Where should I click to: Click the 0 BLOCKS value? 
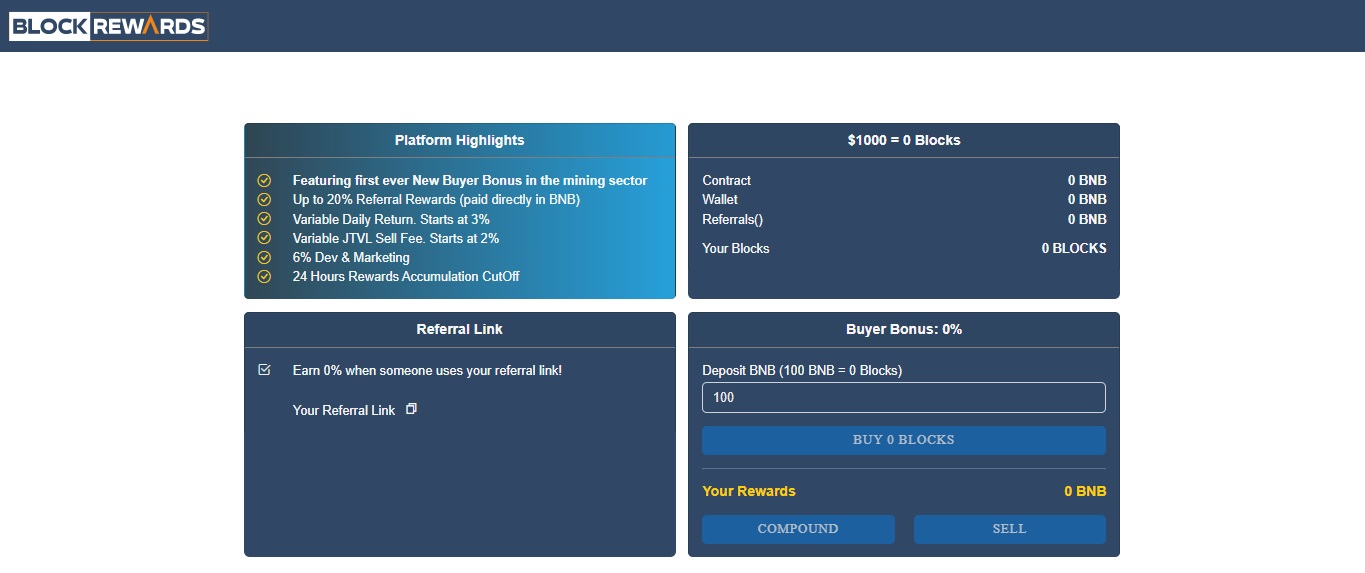click(x=1074, y=248)
